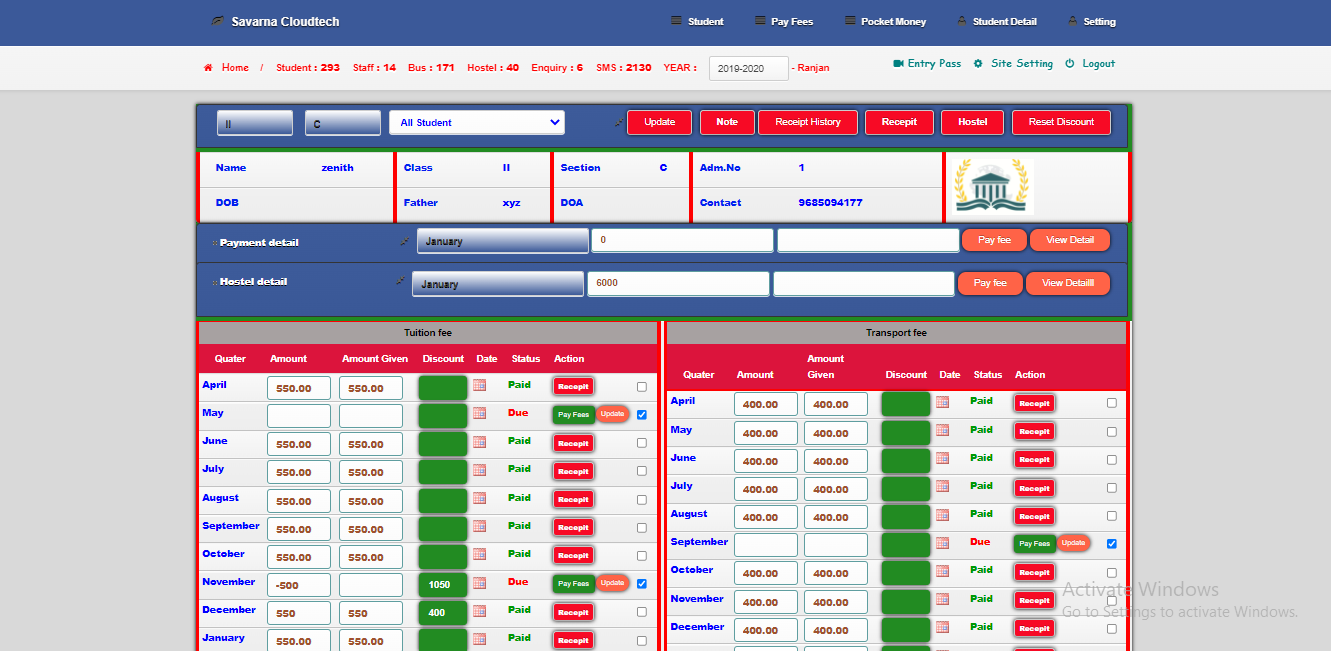Viewport: 1331px width, 651px height.
Task: Check the April tuition fee checkbox
Action: (x=641, y=386)
